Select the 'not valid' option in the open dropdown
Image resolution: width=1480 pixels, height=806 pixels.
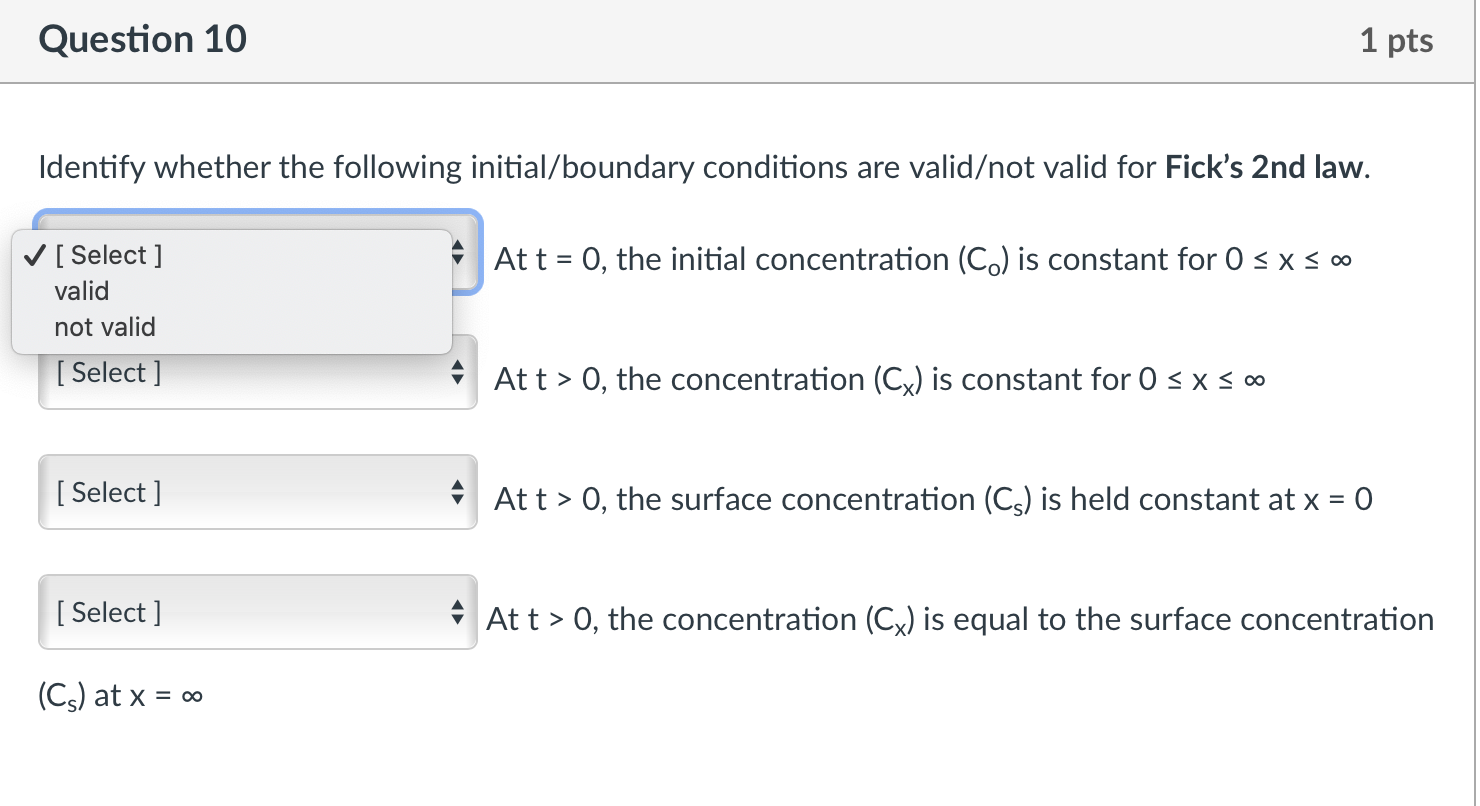(x=105, y=327)
